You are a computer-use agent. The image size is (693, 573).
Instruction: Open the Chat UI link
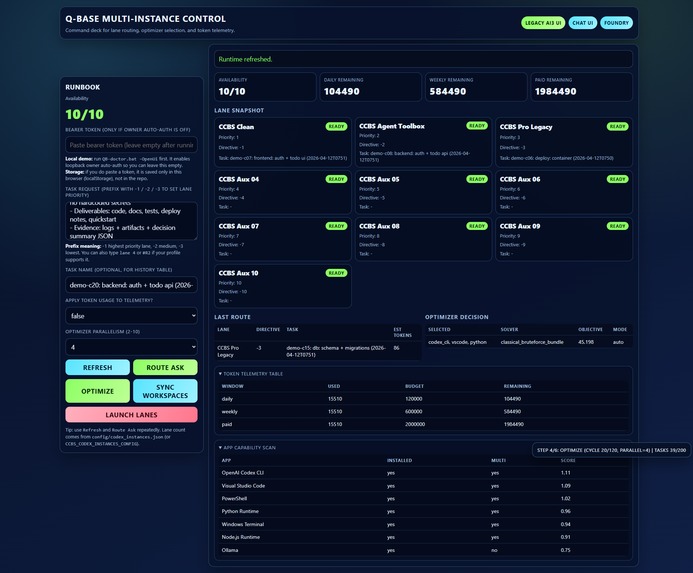click(x=583, y=23)
